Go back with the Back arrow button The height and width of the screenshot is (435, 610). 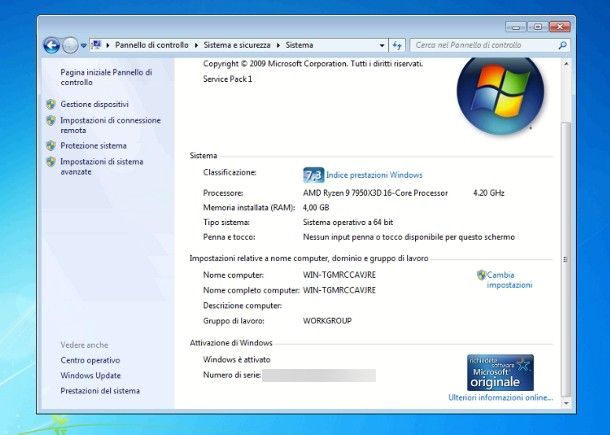point(52,46)
